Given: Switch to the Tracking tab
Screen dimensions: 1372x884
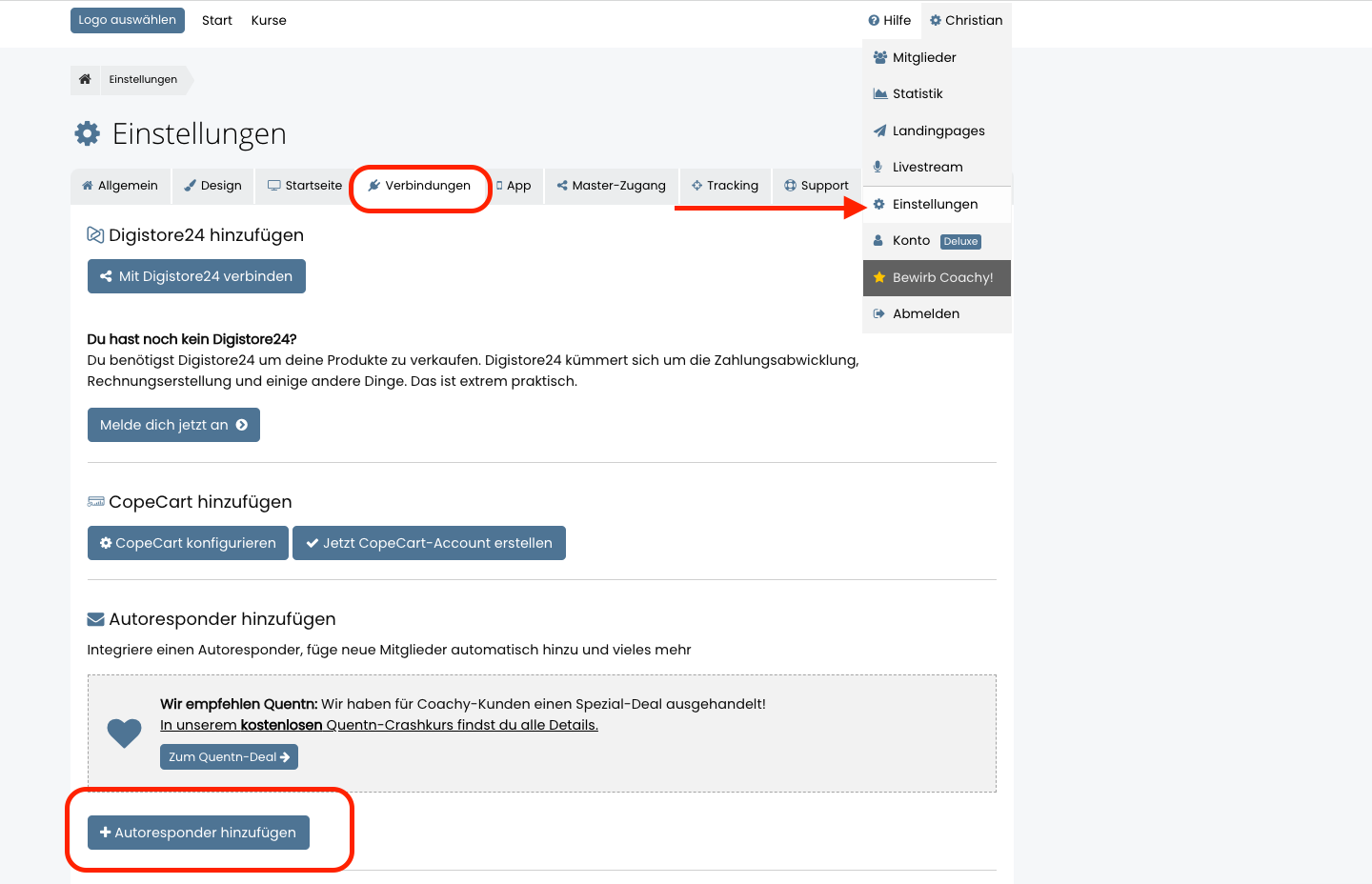Looking at the screenshot, I should (725, 186).
